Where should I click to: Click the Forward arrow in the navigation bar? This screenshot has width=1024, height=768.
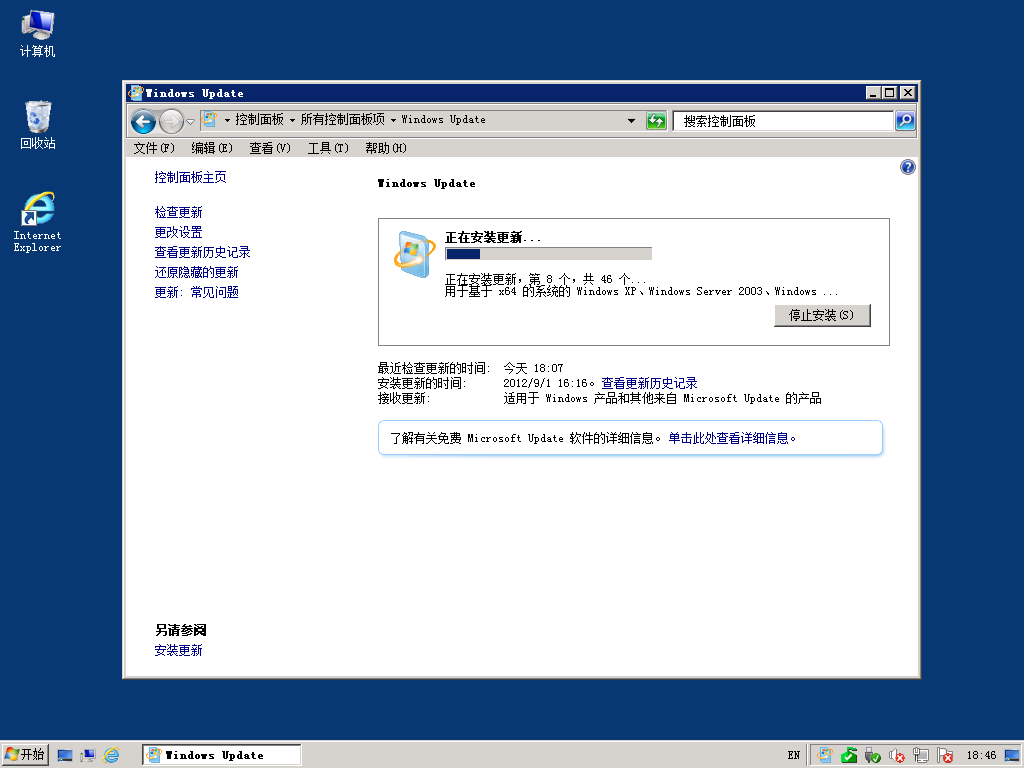[171, 121]
